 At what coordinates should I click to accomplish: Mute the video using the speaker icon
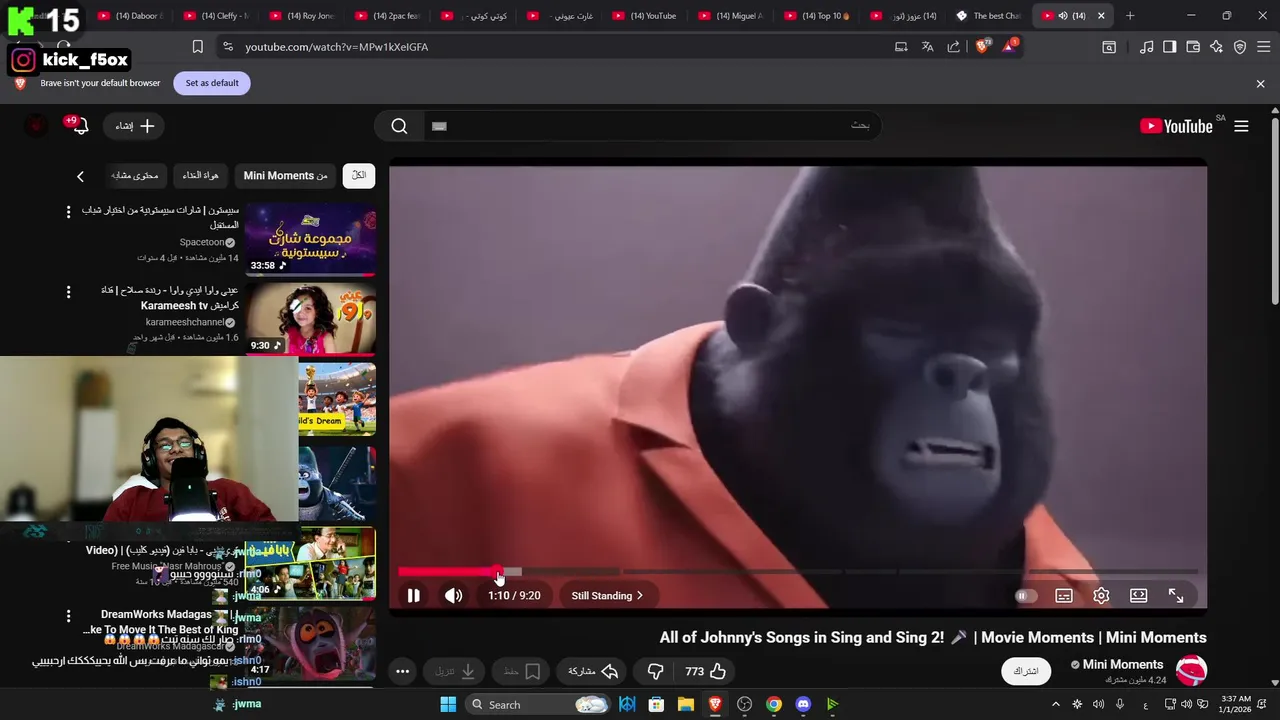point(453,596)
